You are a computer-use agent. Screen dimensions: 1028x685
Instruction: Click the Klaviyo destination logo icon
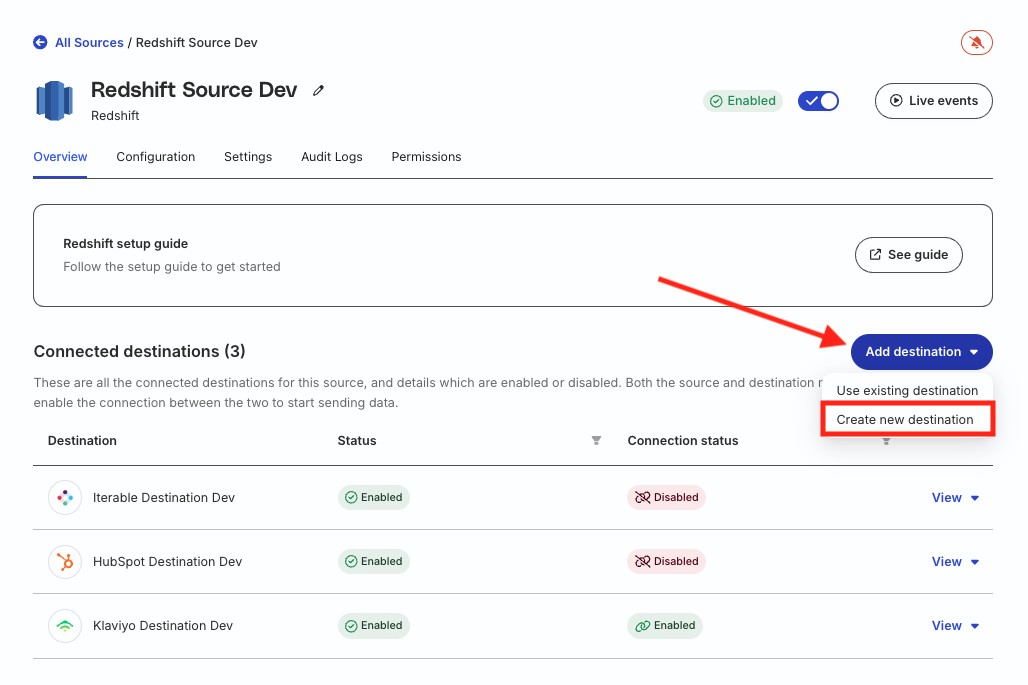coord(65,626)
